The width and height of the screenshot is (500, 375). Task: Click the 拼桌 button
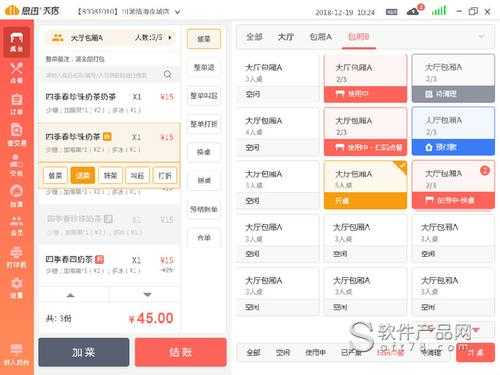click(x=204, y=181)
